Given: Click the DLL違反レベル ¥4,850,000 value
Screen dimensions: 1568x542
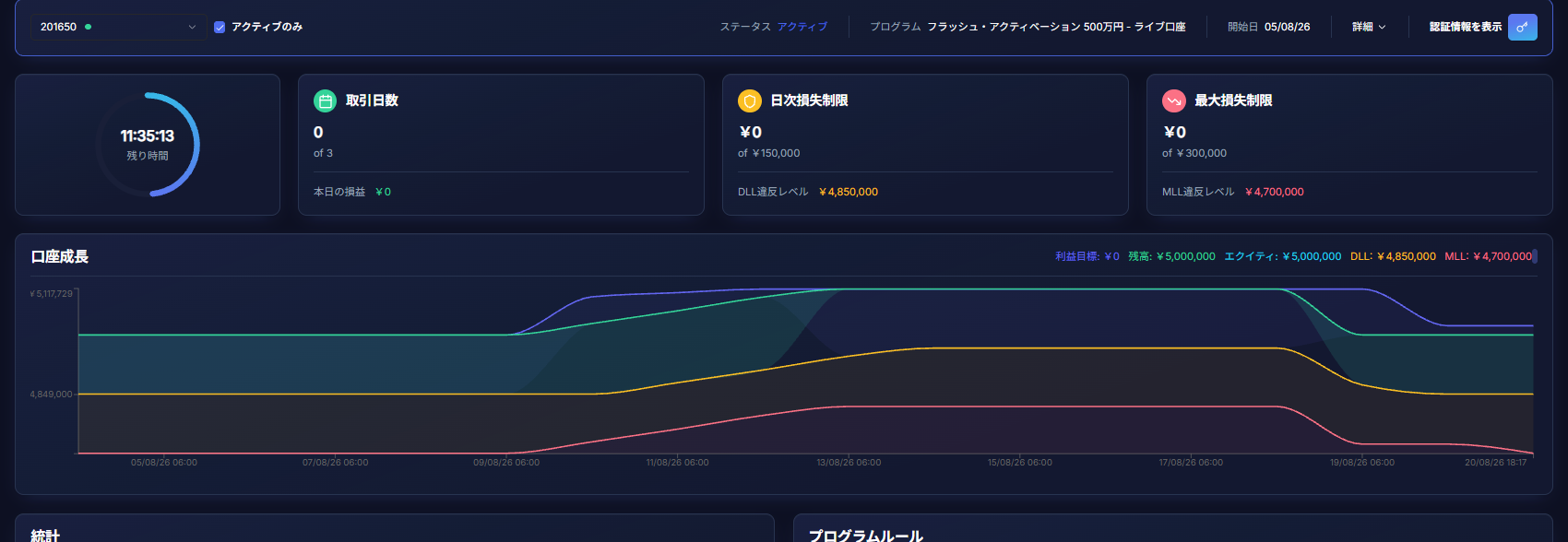Looking at the screenshot, I should 848,192.
